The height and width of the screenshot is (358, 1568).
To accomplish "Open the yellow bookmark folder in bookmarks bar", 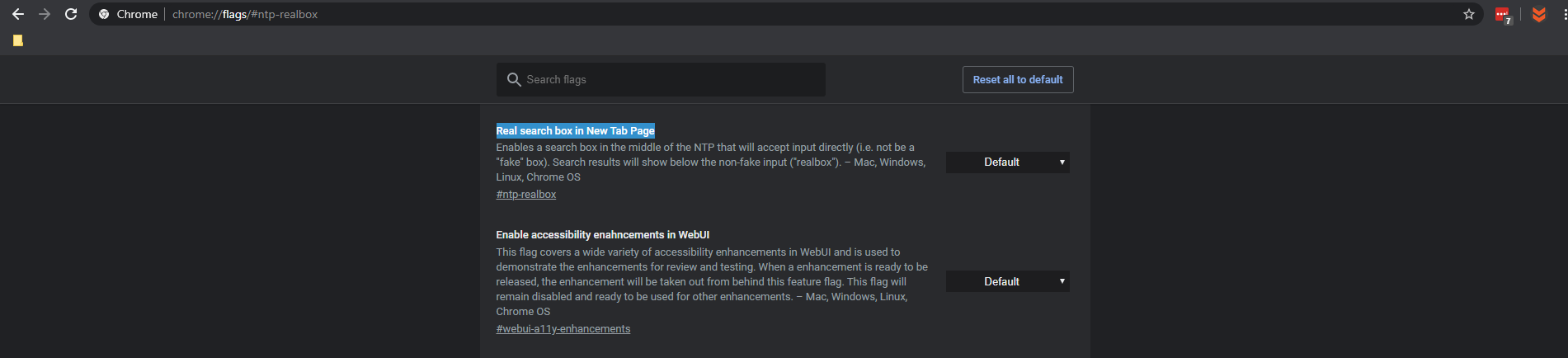I will tap(17, 40).
